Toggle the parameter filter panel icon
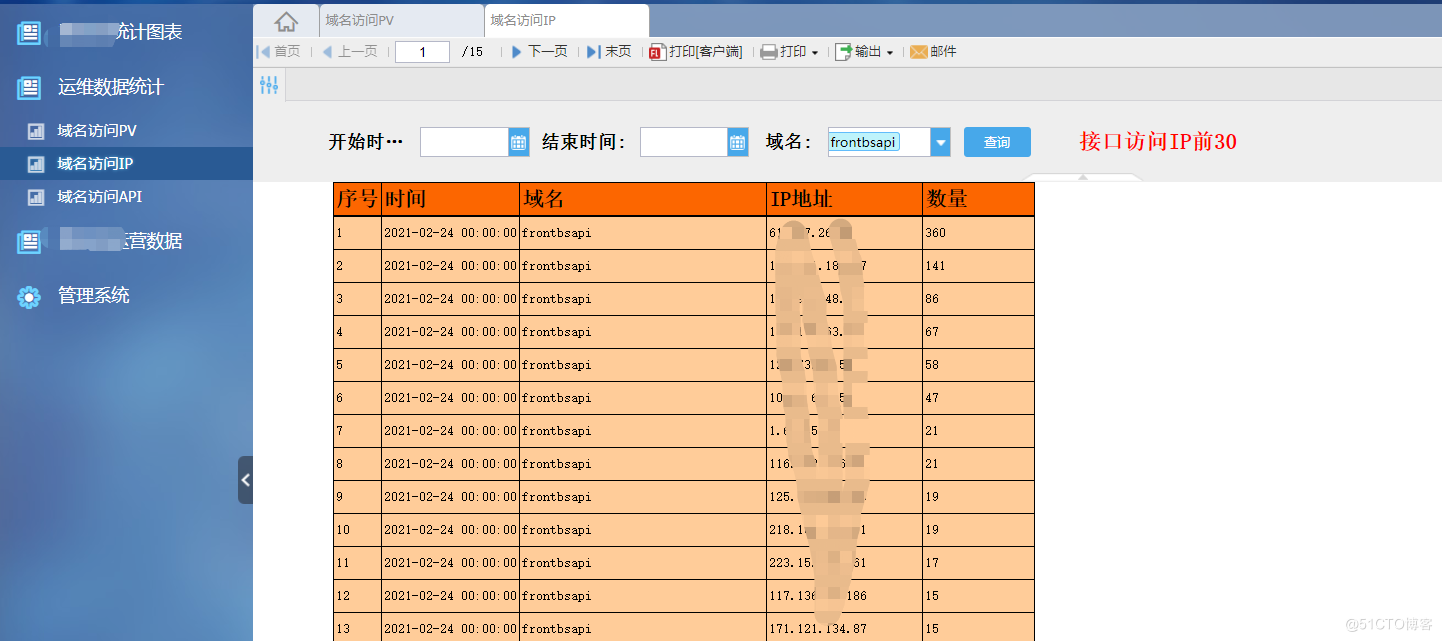The height and width of the screenshot is (641, 1442). (x=269, y=85)
